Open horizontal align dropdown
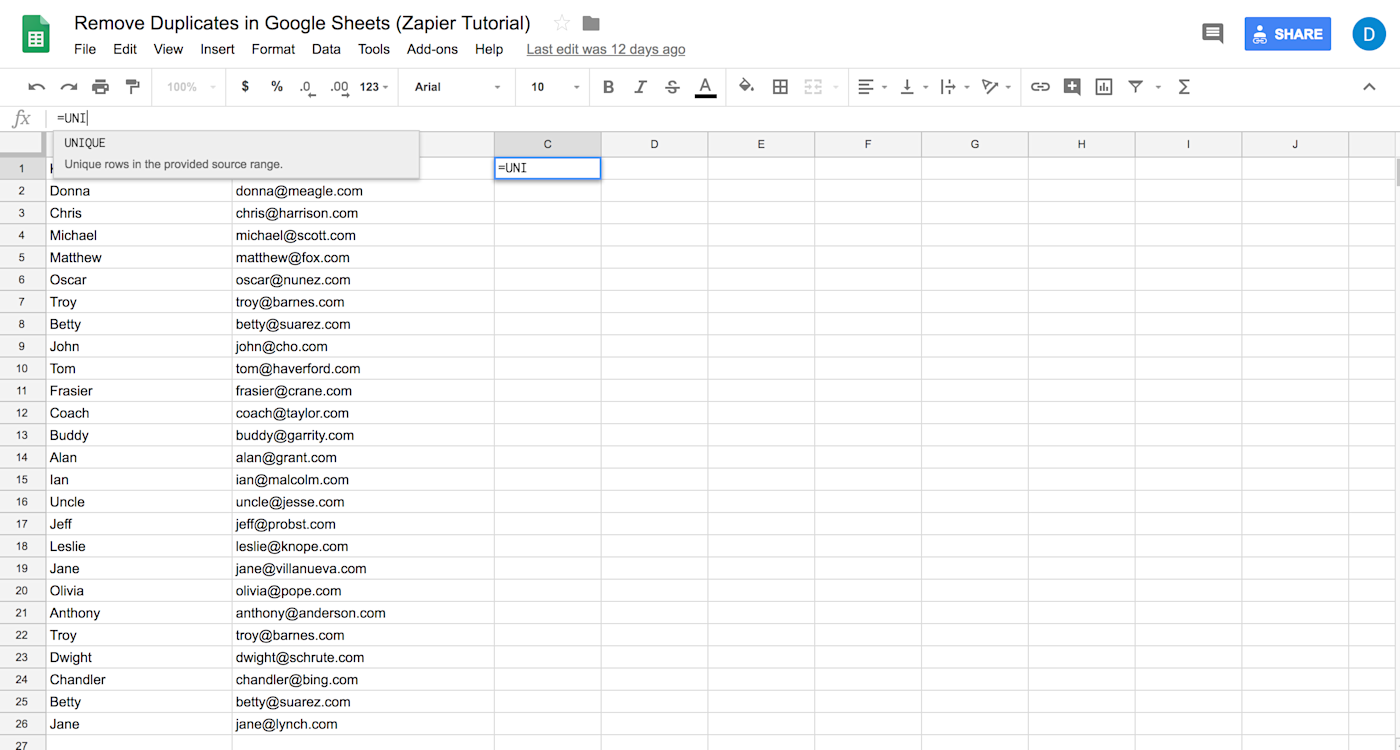 tap(872, 87)
